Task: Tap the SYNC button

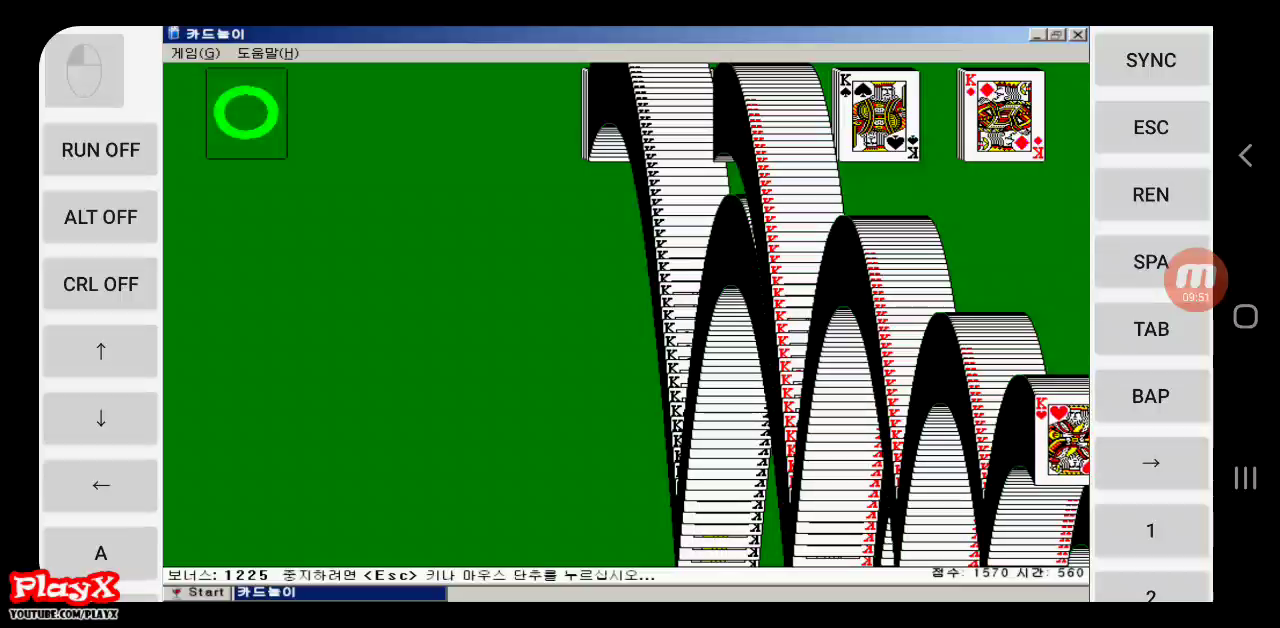Action: coord(1151,60)
